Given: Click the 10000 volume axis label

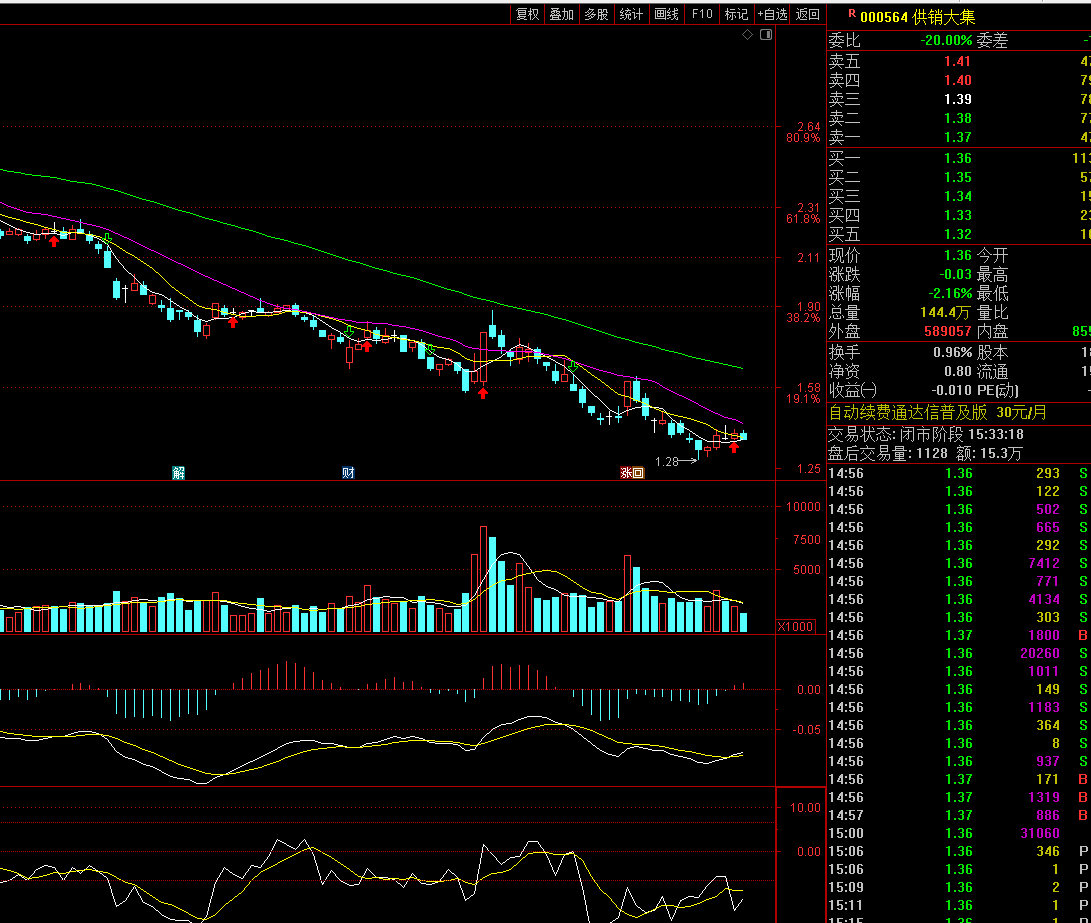Looking at the screenshot, I should [x=804, y=507].
